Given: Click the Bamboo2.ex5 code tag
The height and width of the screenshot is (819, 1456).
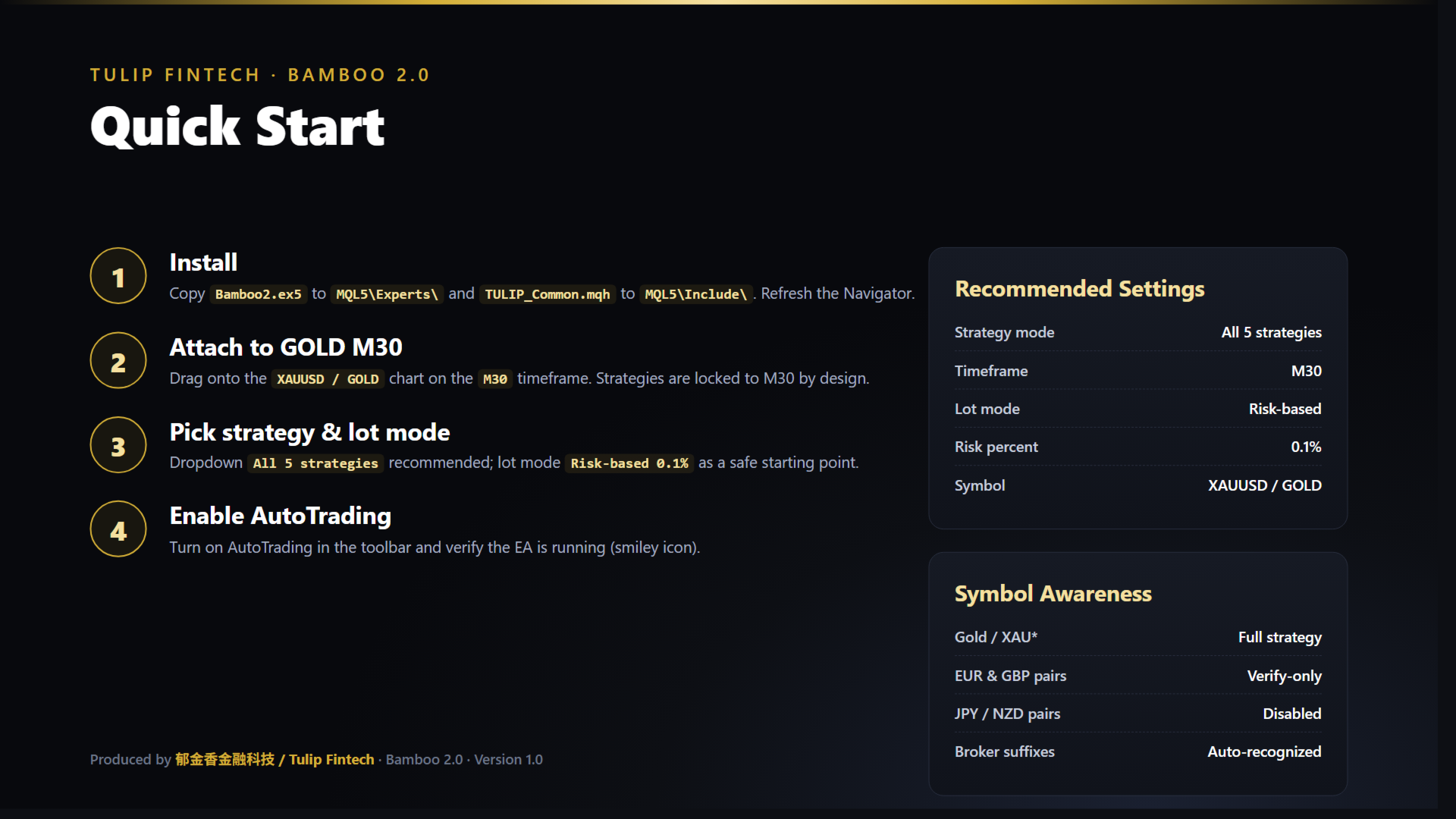Looking at the screenshot, I should point(259,294).
